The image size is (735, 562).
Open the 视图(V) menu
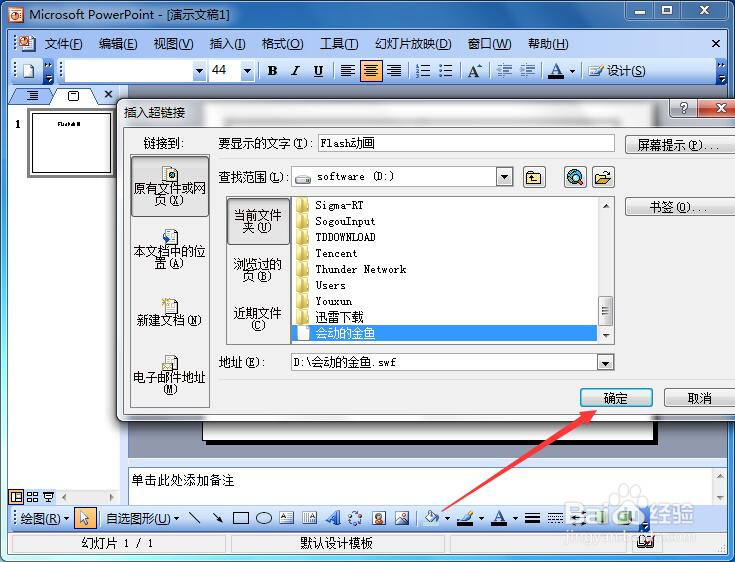tap(173, 44)
